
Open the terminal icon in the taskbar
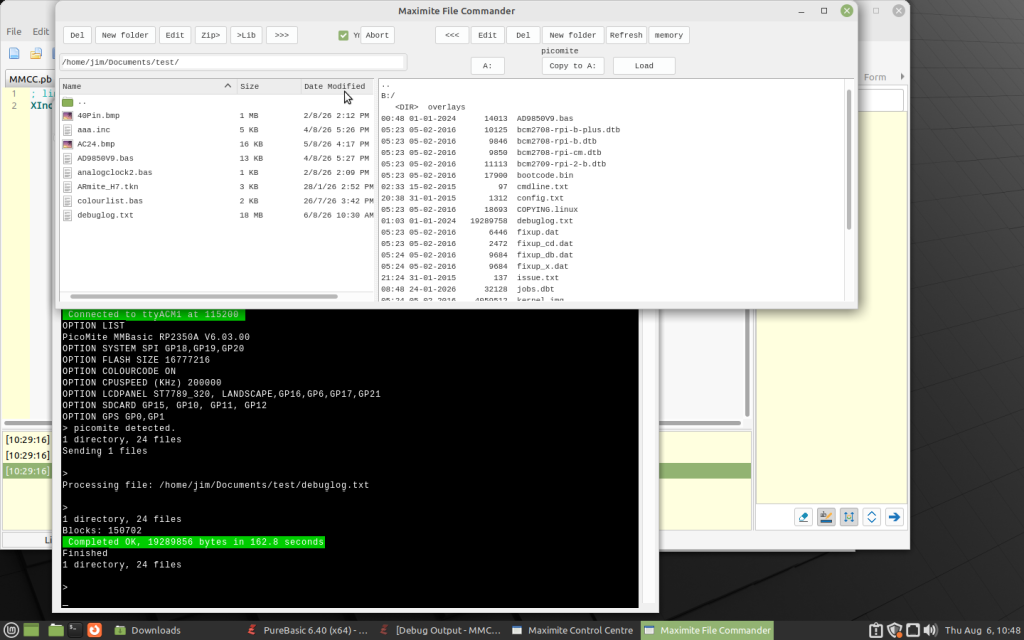(74, 630)
